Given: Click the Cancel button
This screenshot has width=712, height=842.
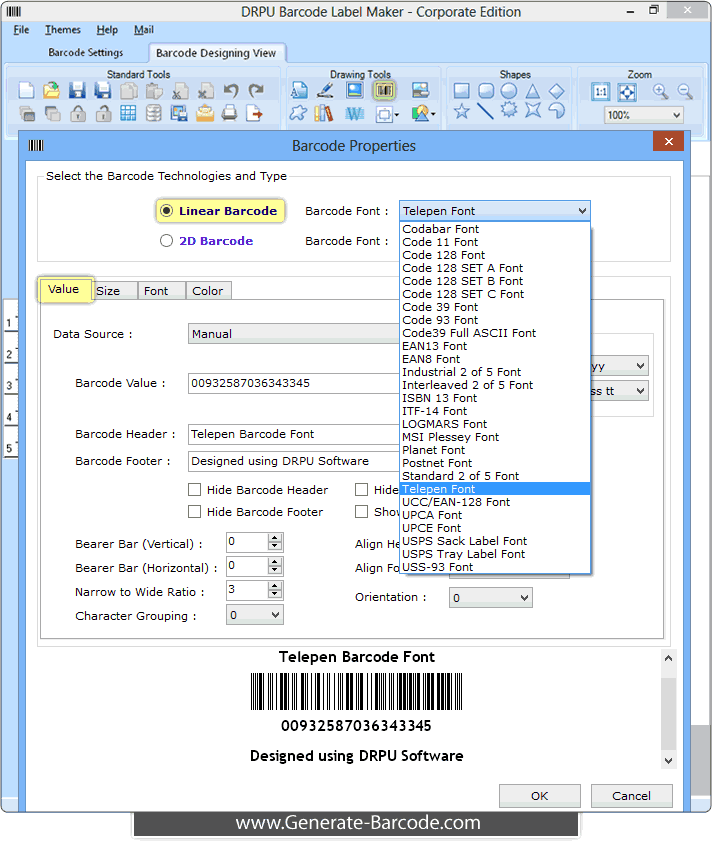Looking at the screenshot, I should click(x=631, y=796).
